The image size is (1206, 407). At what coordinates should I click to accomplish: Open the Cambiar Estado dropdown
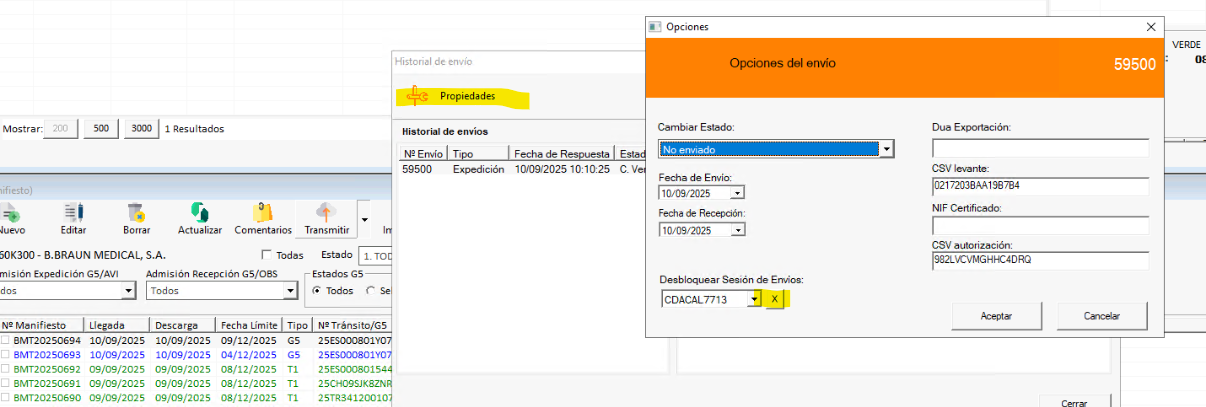[x=885, y=149]
